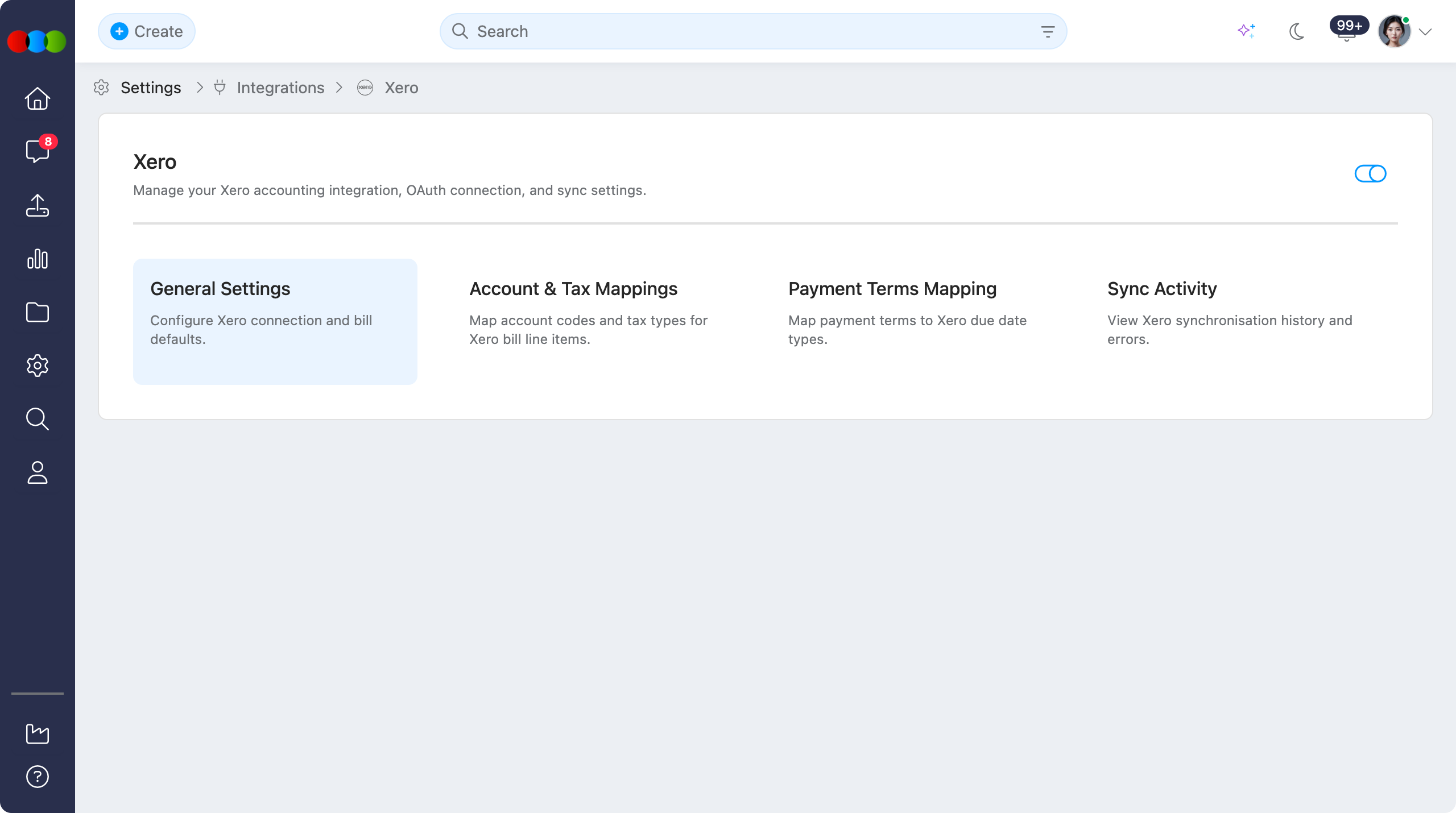Open the user profile icon in sidebar
The height and width of the screenshot is (813, 1456).
point(38,472)
